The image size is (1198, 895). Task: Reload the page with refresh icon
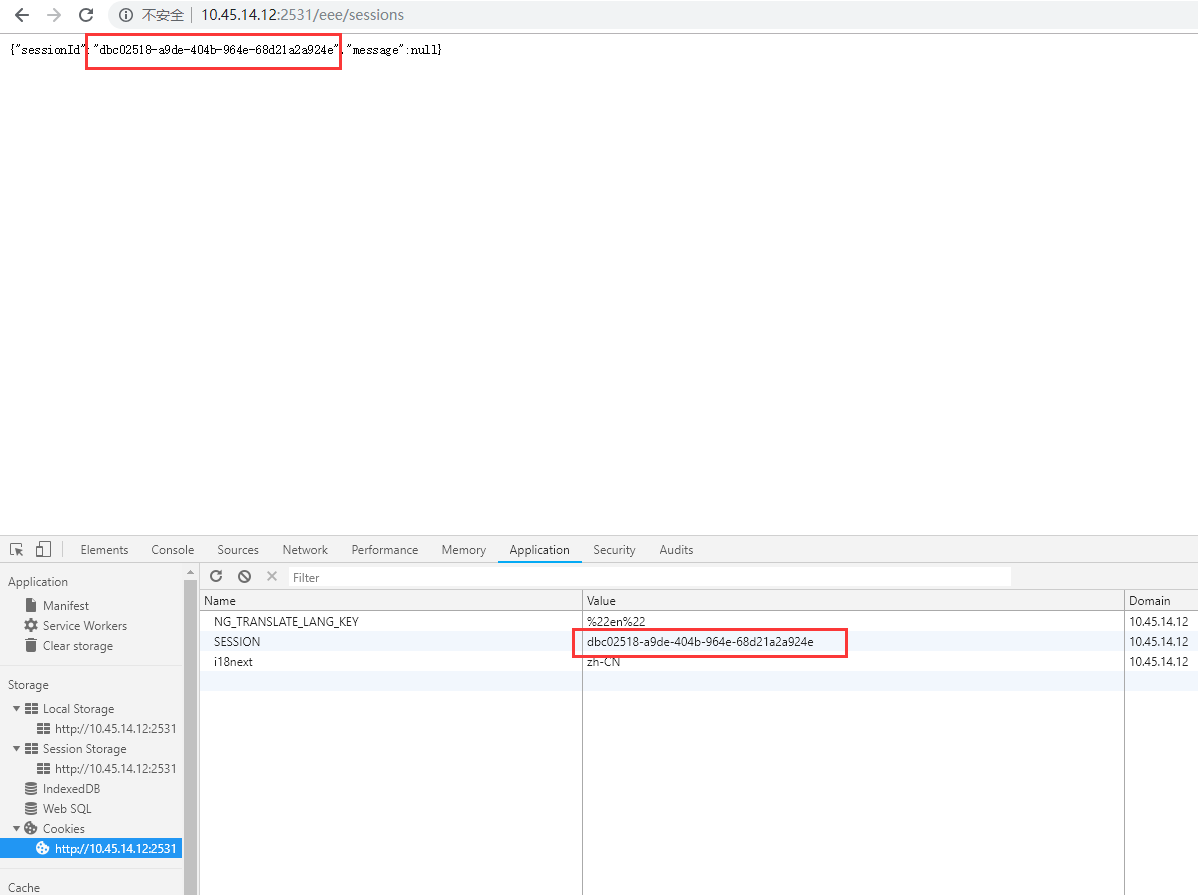click(86, 15)
